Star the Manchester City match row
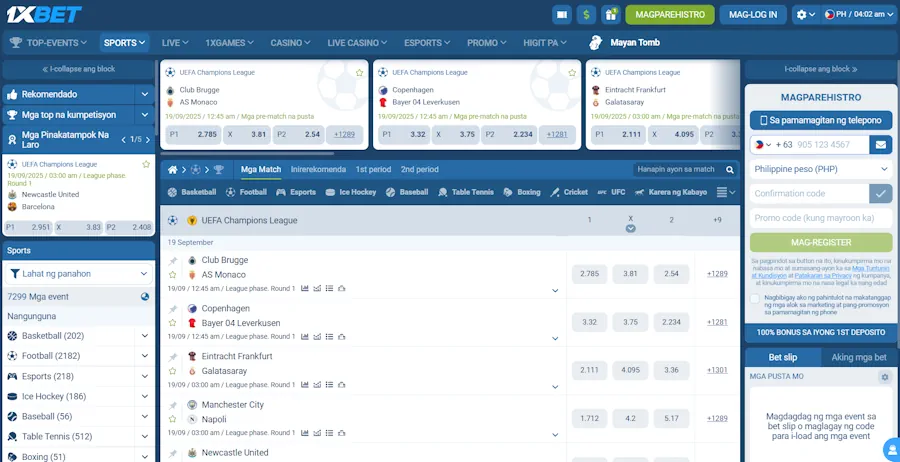 click(x=172, y=420)
